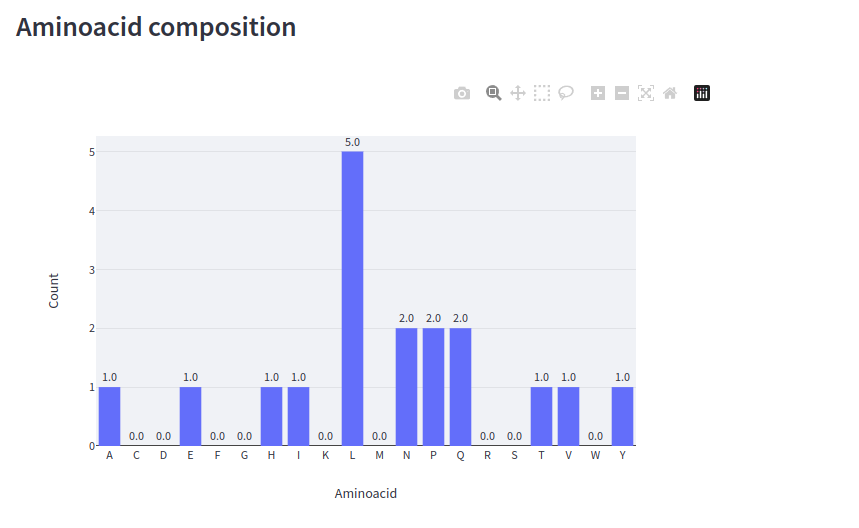Download plot as PNG camera icon

point(462,93)
